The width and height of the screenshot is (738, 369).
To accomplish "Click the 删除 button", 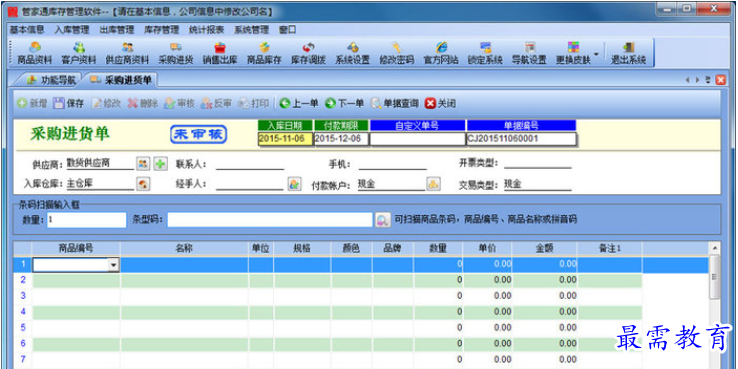I will coord(143,104).
